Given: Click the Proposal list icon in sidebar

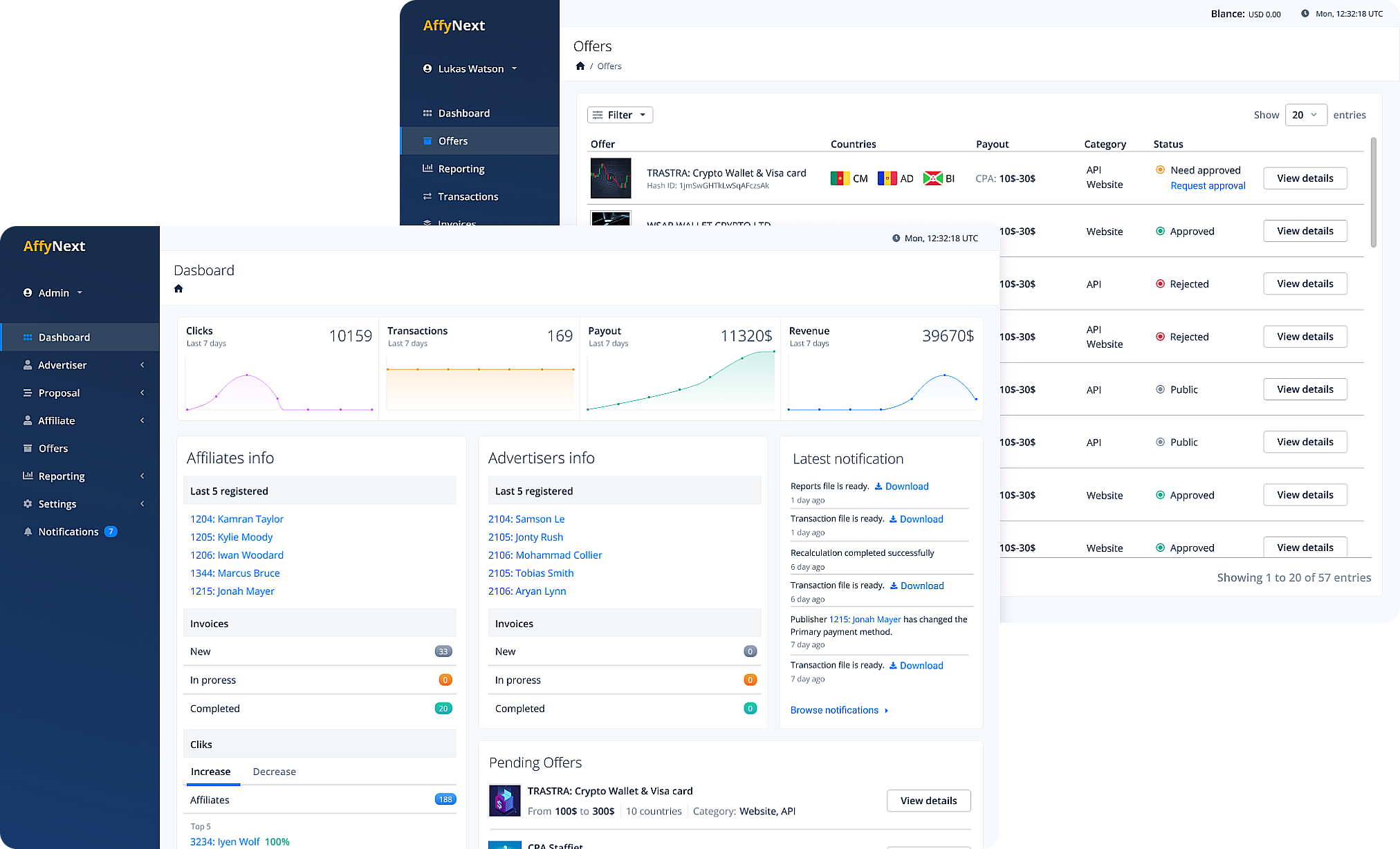Looking at the screenshot, I should (28, 393).
